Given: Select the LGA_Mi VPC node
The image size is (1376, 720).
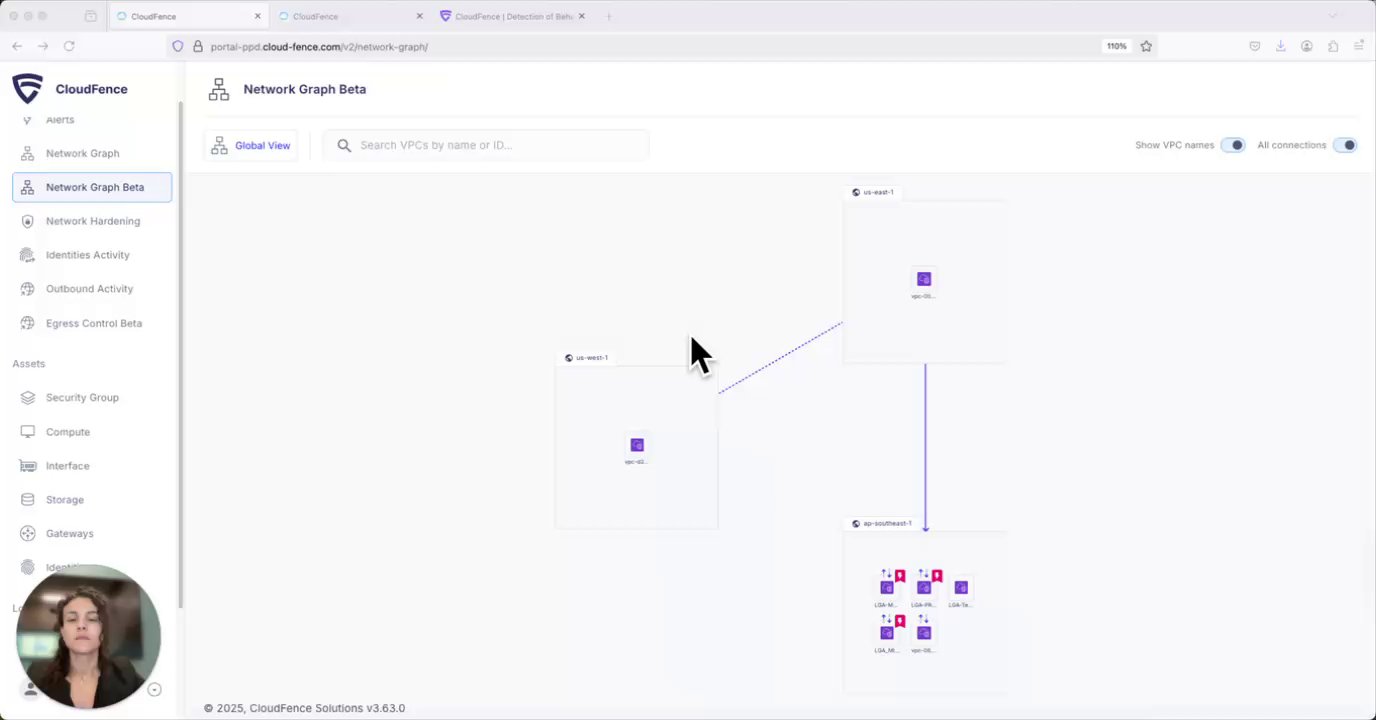Looking at the screenshot, I should (x=886, y=633).
